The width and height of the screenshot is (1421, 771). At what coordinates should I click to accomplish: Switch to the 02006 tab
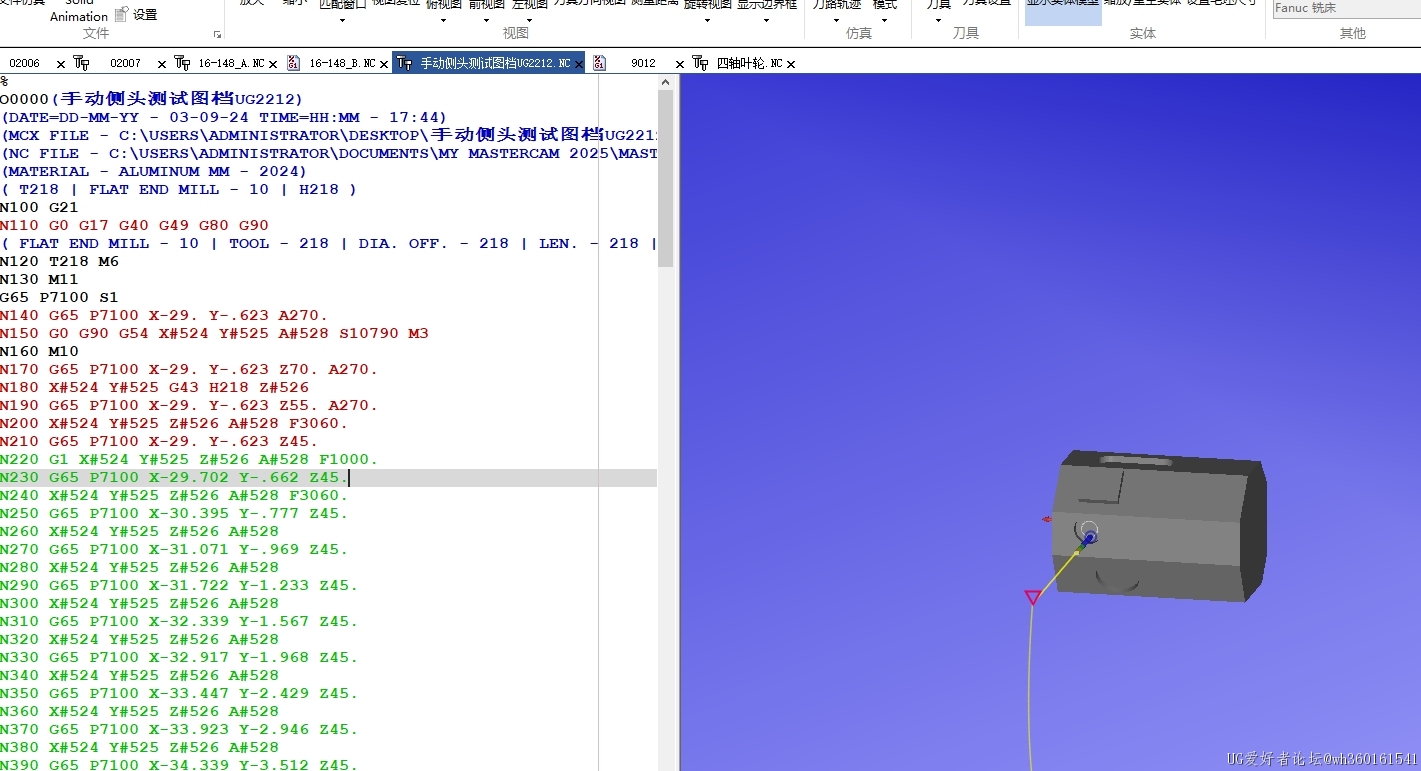pyautogui.click(x=25, y=63)
